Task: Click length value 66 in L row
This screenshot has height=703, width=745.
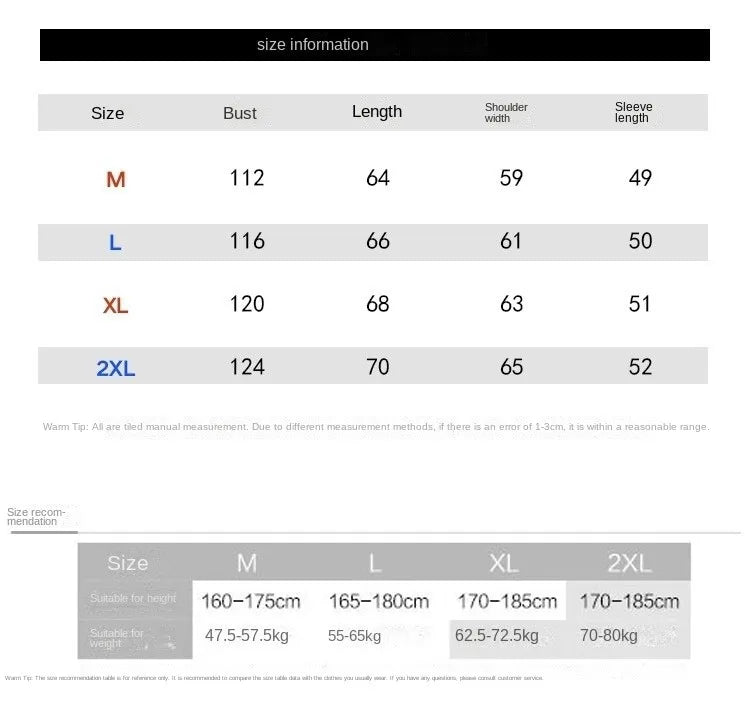Action: (378, 241)
